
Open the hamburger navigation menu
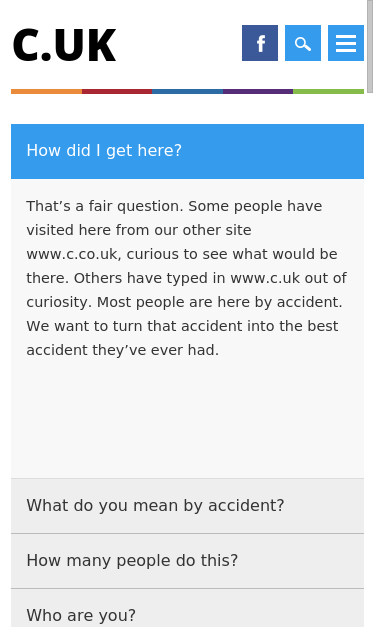(x=346, y=43)
